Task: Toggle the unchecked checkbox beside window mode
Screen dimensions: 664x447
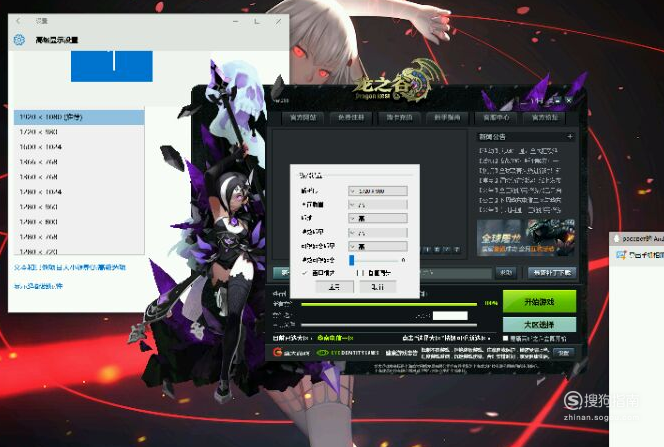Action: point(360,273)
